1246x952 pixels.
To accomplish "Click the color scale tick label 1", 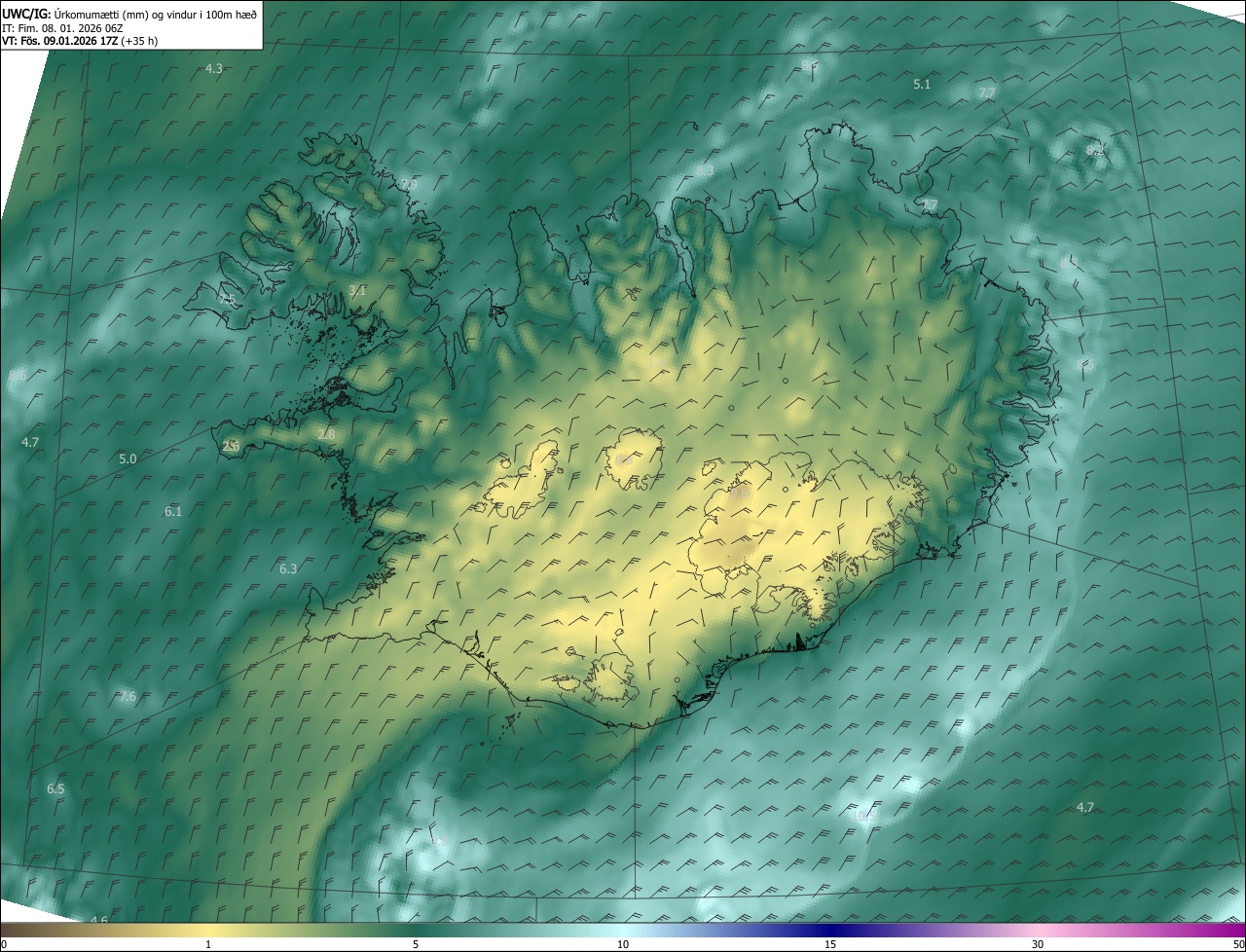I will (208, 944).
